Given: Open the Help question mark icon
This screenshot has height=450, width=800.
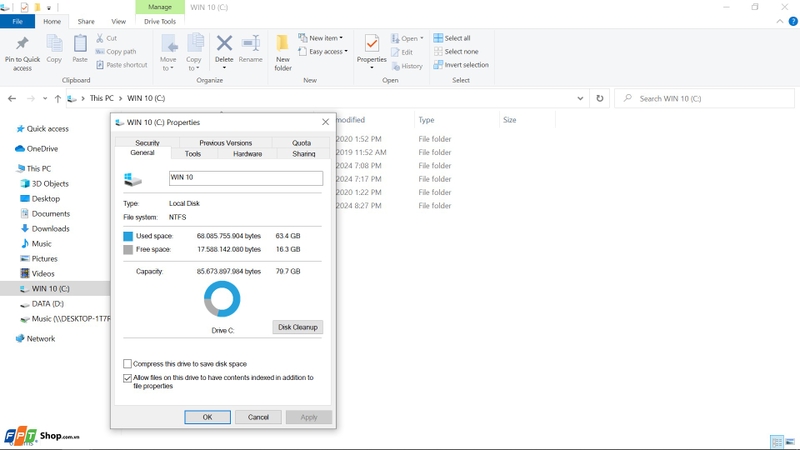Looking at the screenshot, I should click(793, 21).
